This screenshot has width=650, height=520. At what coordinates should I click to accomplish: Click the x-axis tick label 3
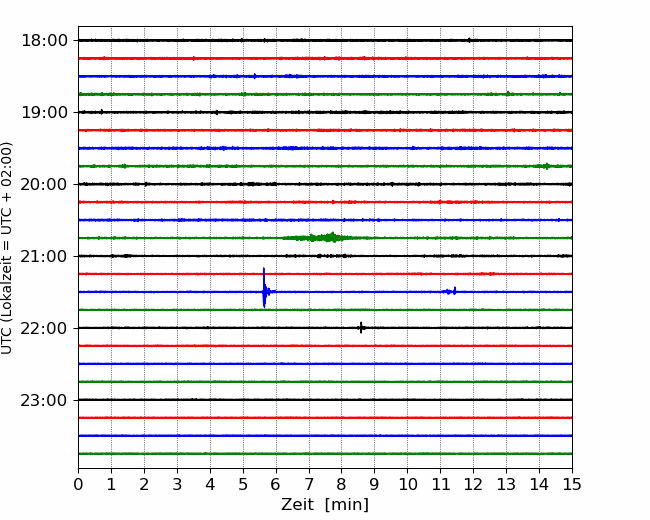(177, 484)
